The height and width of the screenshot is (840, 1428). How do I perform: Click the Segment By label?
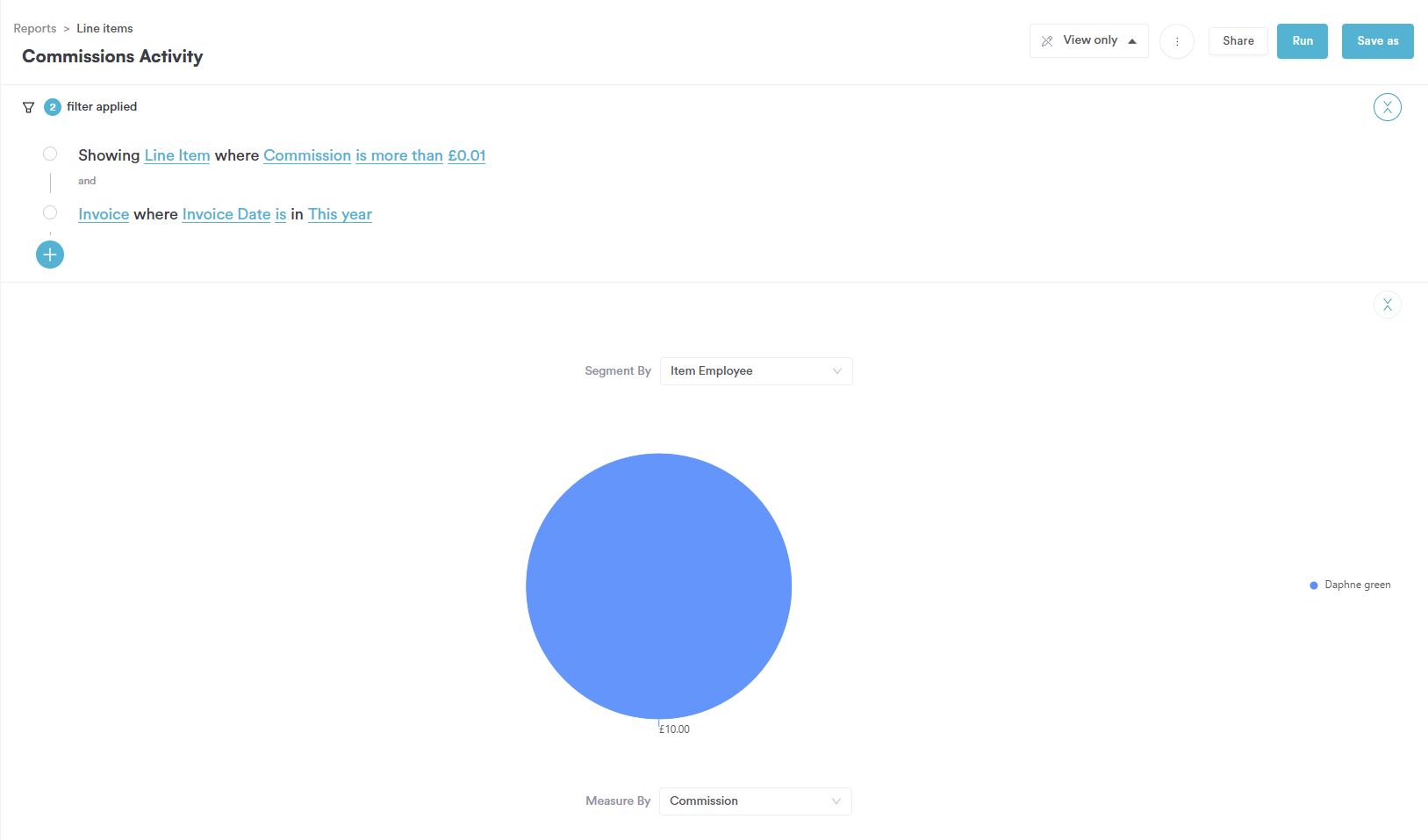pos(618,371)
